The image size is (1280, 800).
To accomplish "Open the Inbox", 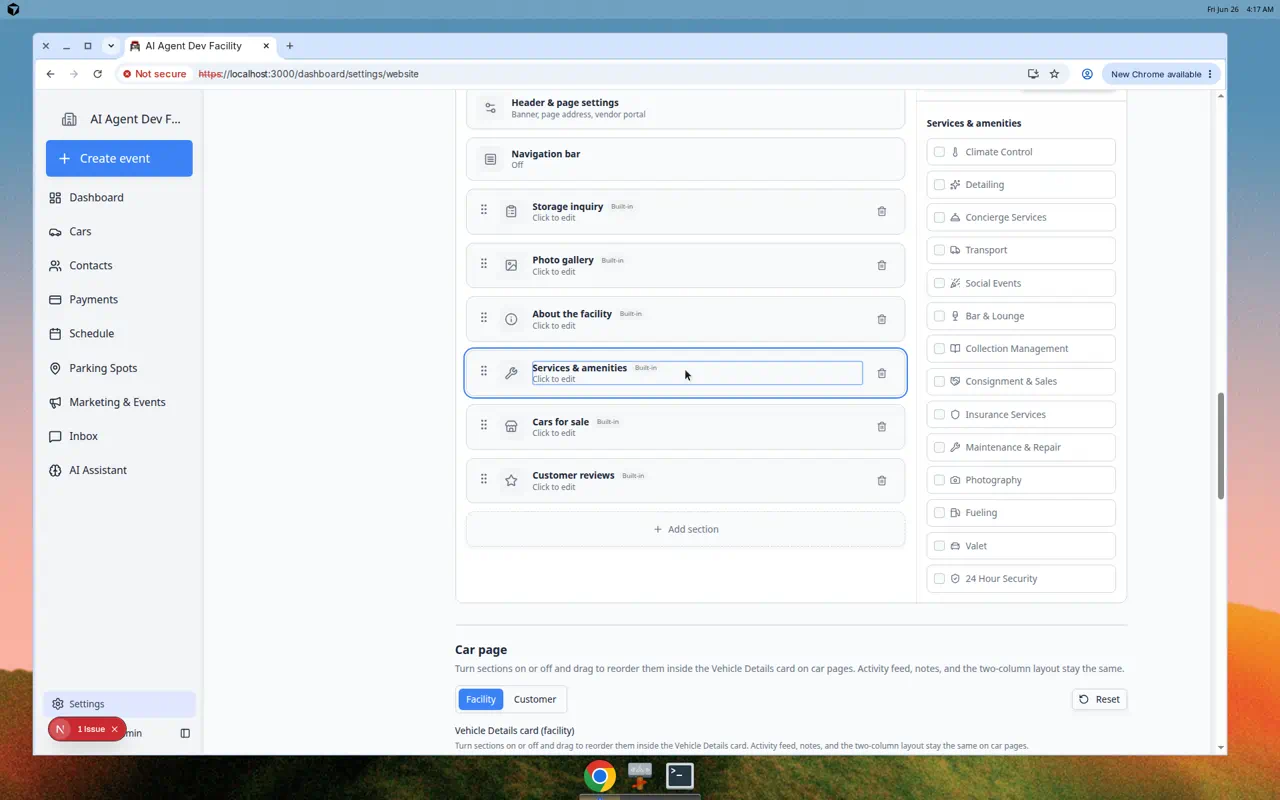I will pyautogui.click(x=119, y=436).
